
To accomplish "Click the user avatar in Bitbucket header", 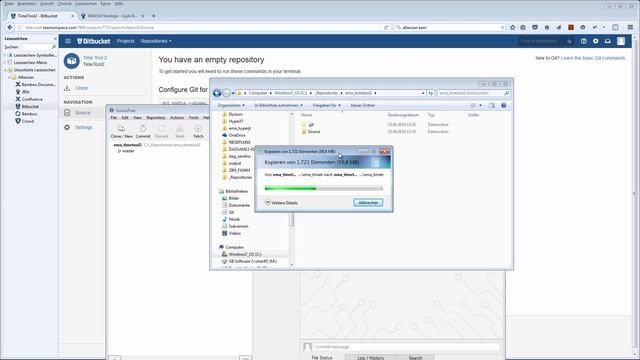I will 621,41.
